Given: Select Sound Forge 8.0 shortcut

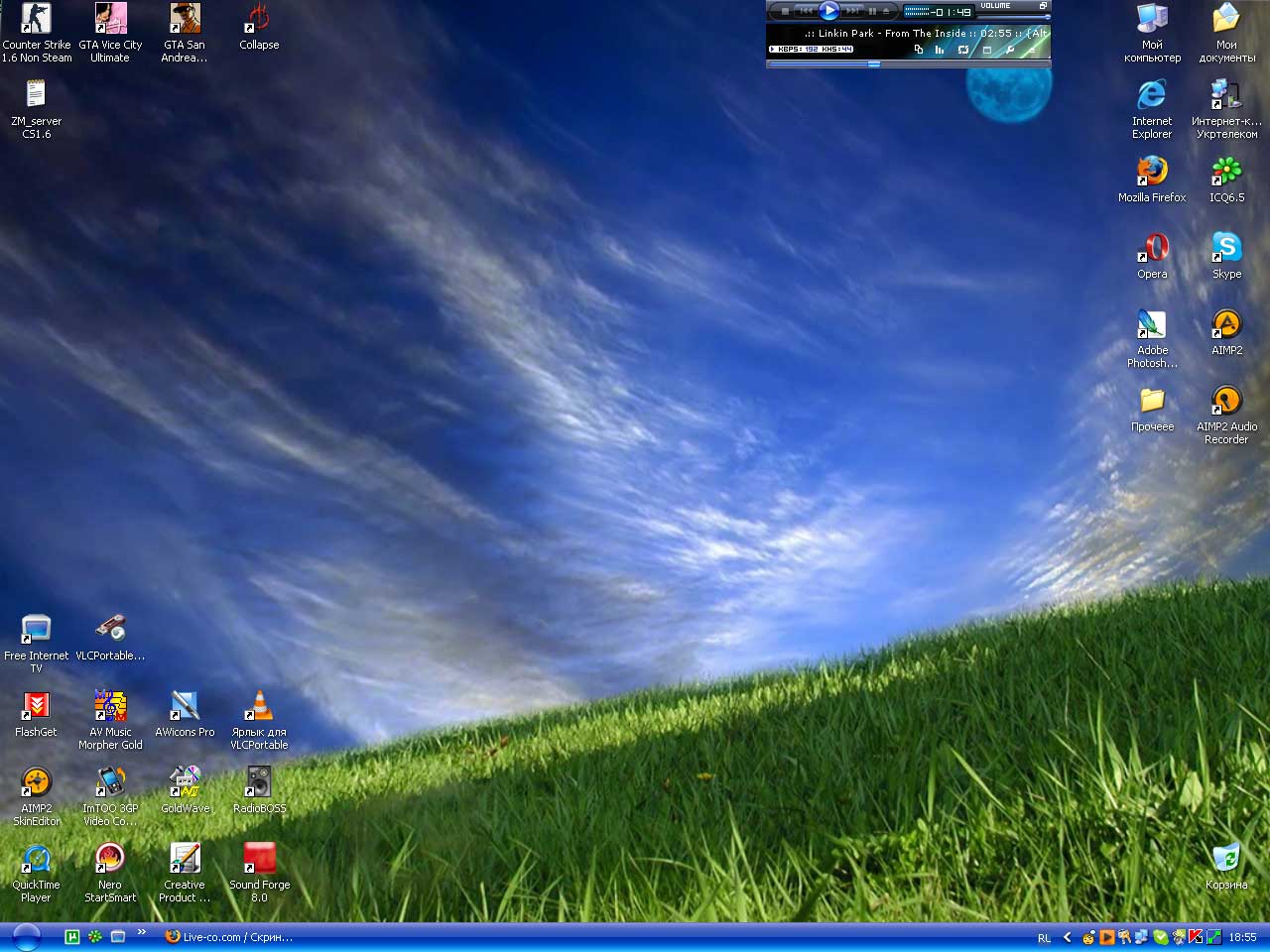Looking at the screenshot, I should pyautogui.click(x=259, y=859).
